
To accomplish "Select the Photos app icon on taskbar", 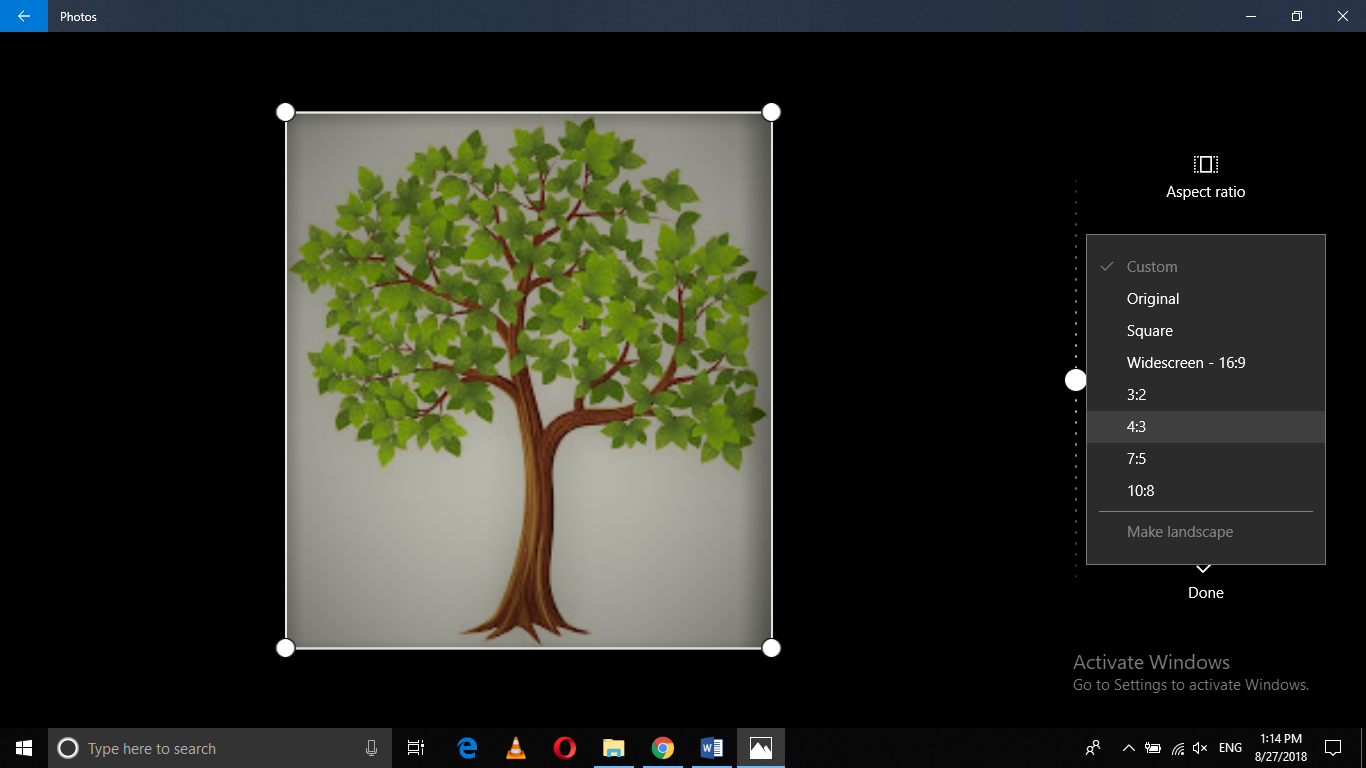I will tap(760, 747).
